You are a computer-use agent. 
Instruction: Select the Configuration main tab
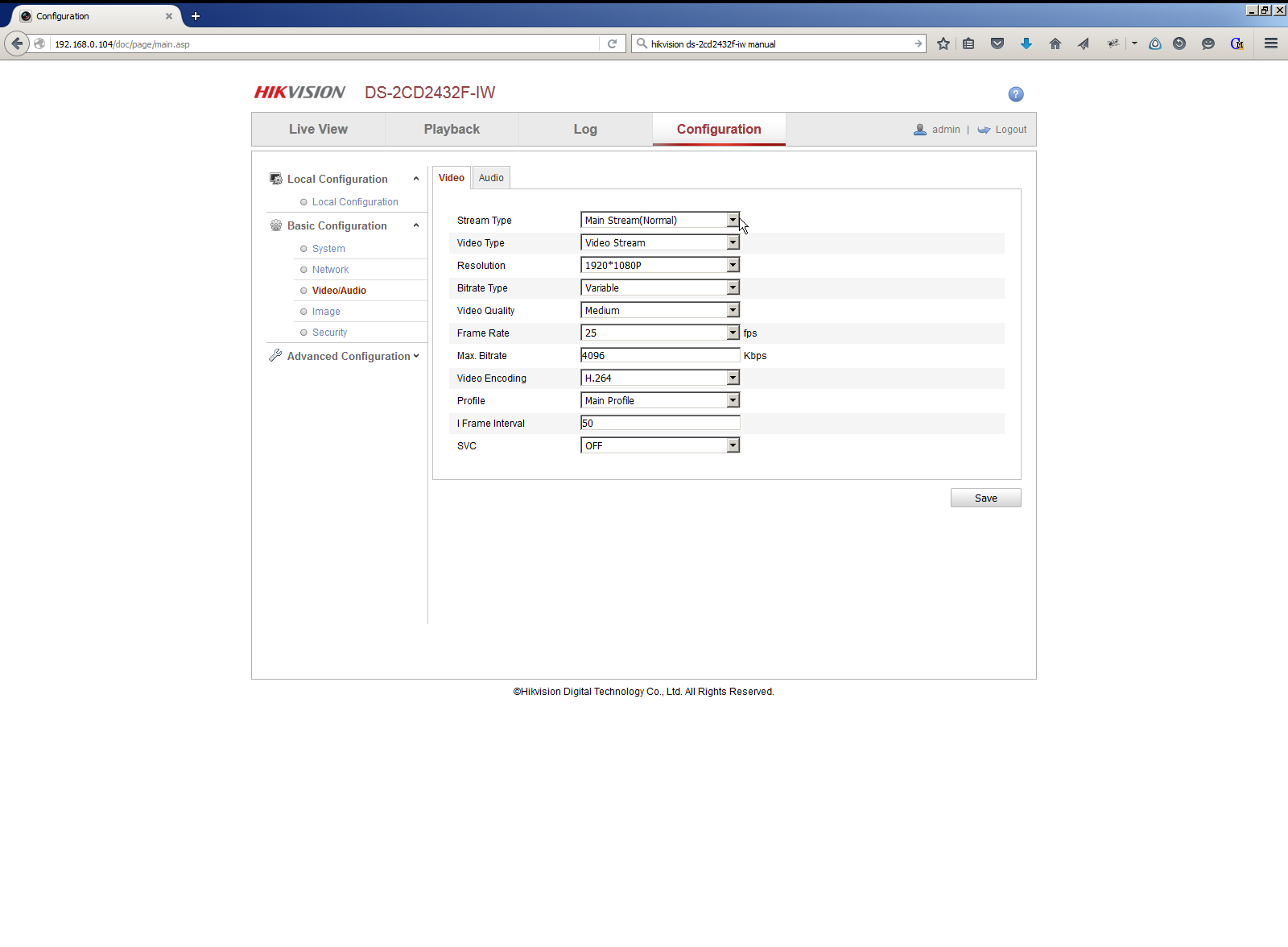click(x=719, y=129)
